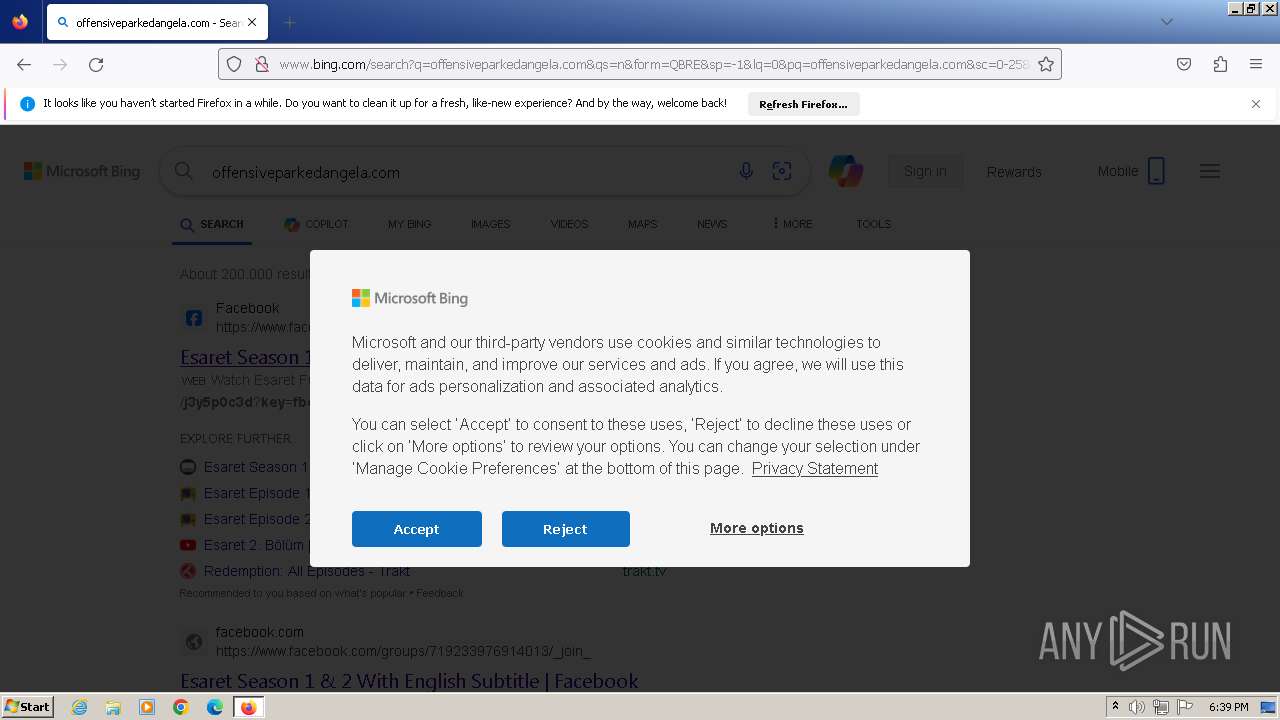Click the Mobile phone icon
Screen dimensions: 1280x720
[1156, 171]
